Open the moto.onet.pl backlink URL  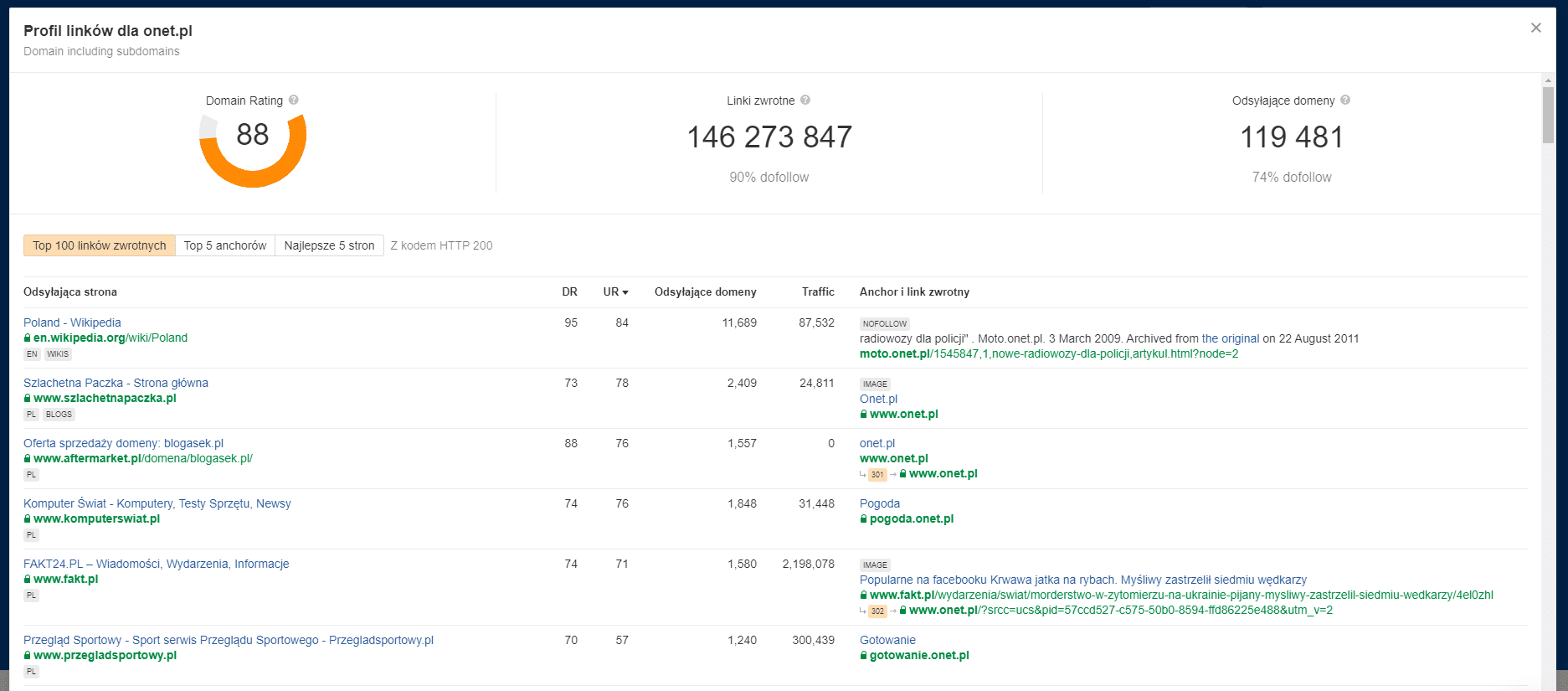[1049, 353]
